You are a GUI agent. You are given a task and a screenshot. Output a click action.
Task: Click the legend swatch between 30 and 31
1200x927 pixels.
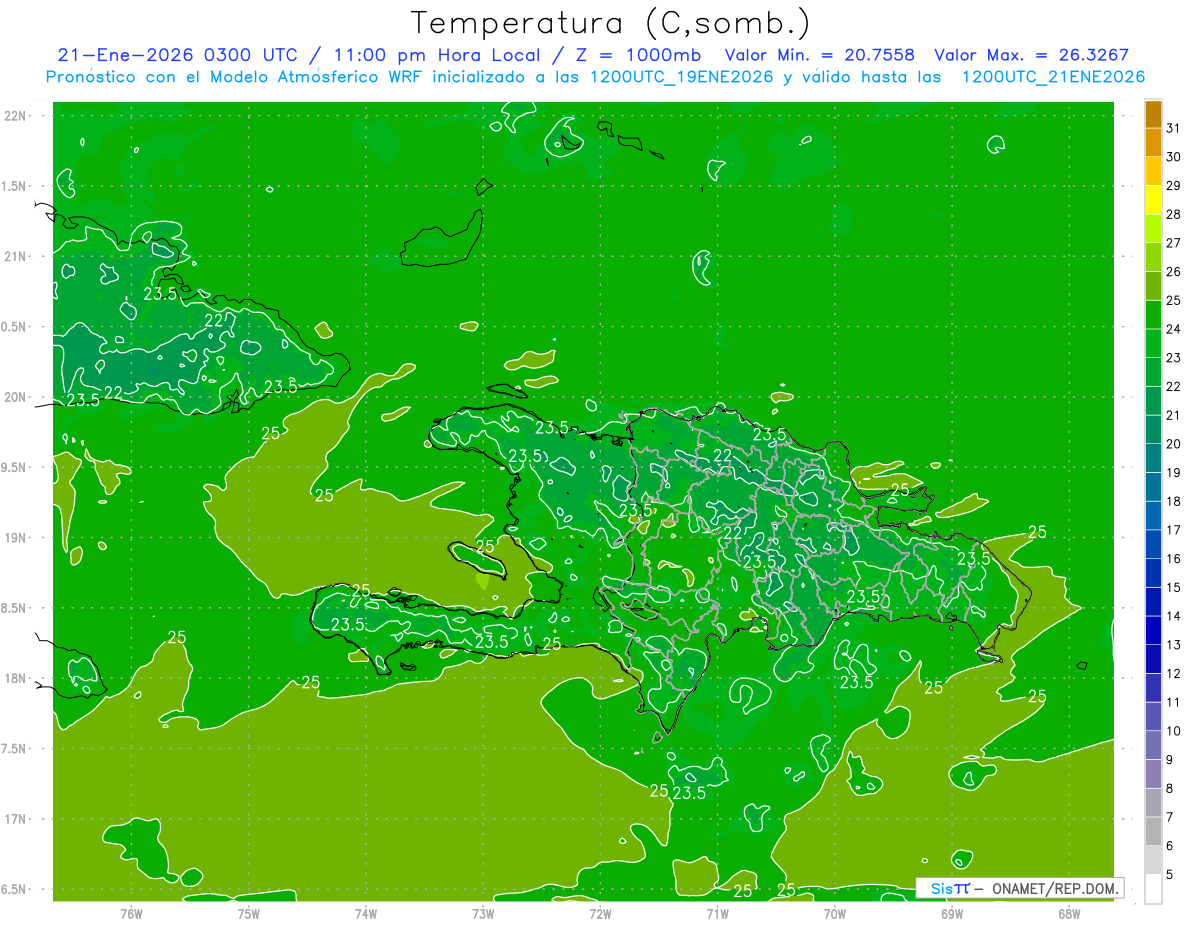(1153, 143)
